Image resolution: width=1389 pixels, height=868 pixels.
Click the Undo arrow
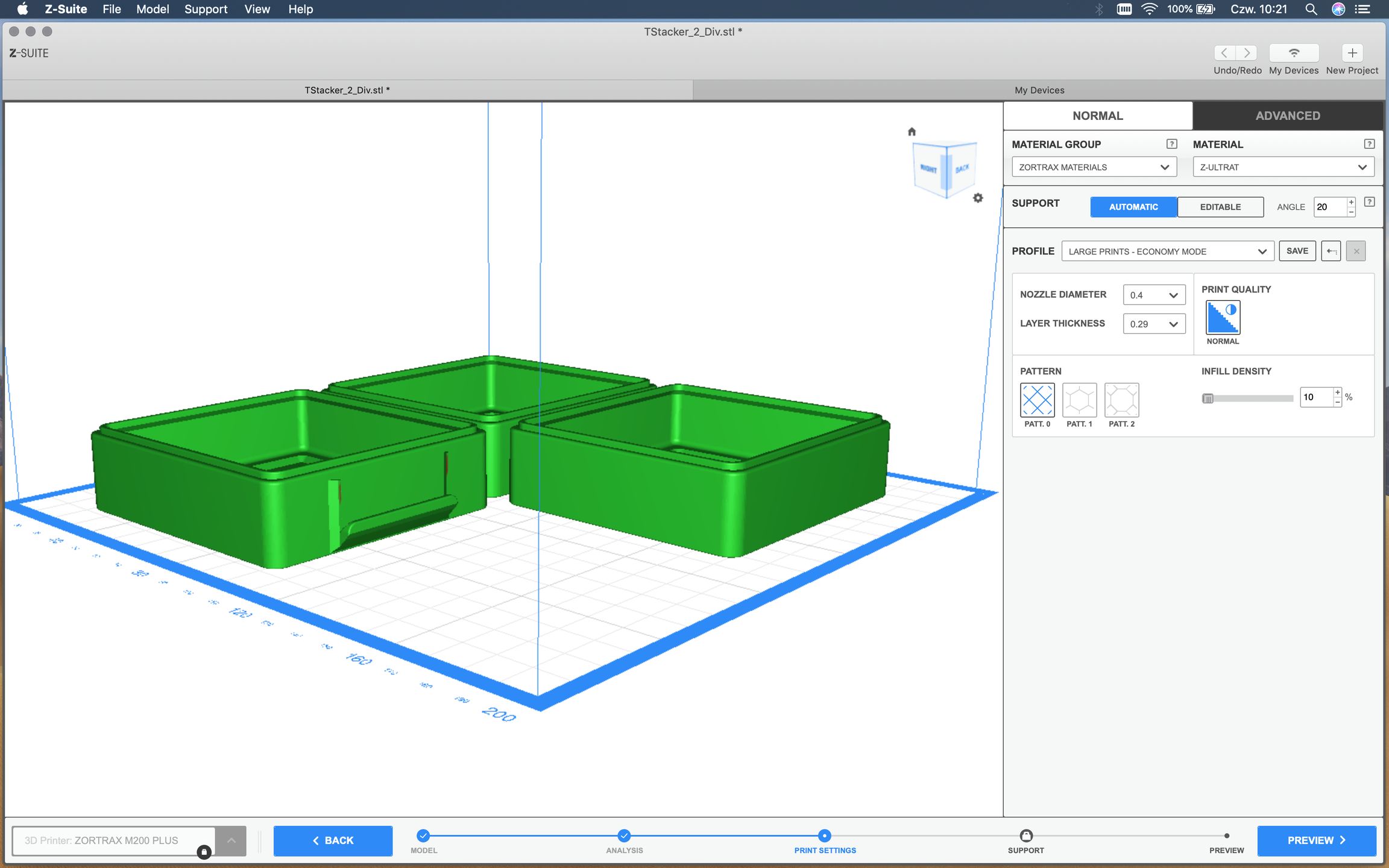[x=1224, y=53]
